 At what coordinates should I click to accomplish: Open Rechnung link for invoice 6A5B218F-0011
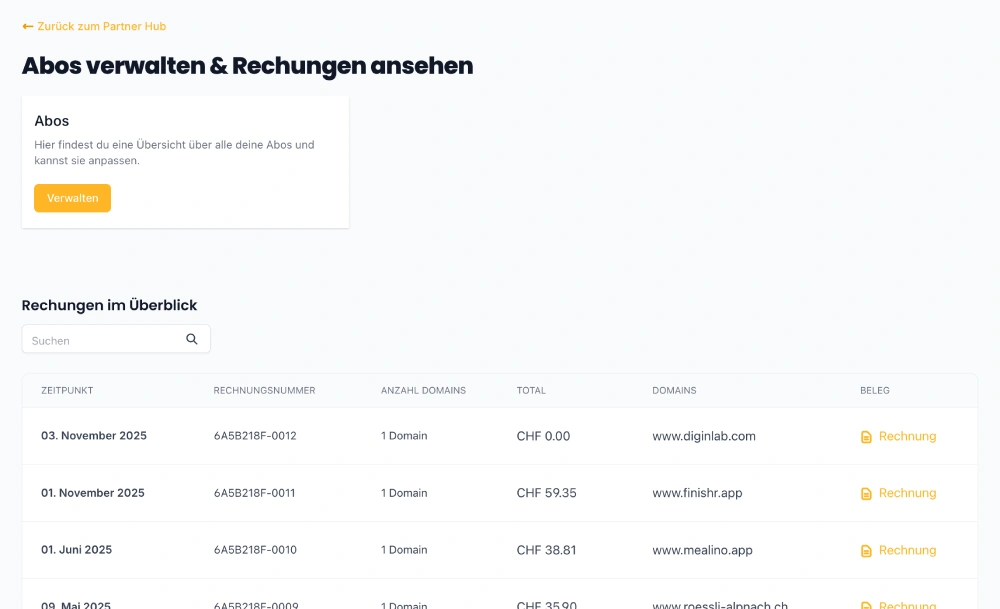point(907,493)
